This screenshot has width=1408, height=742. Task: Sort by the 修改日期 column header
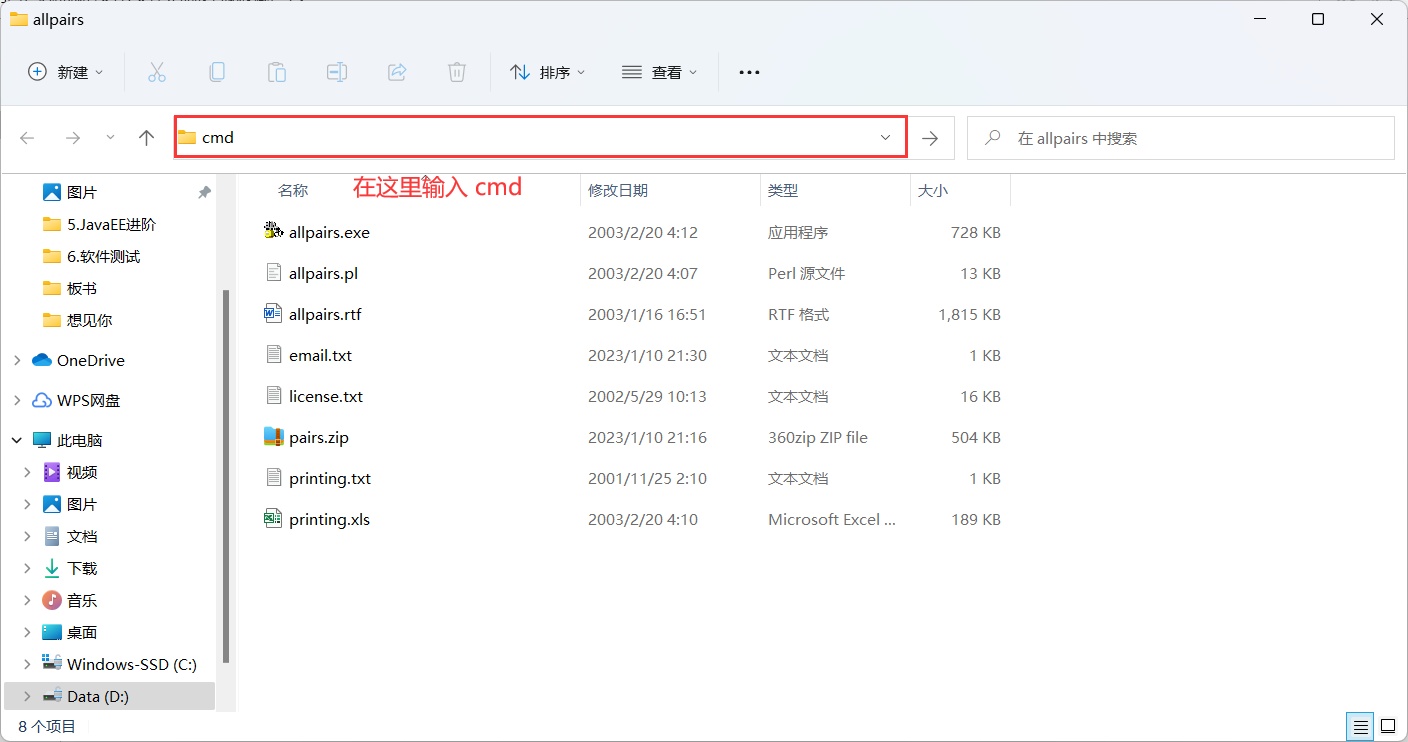coord(618,190)
